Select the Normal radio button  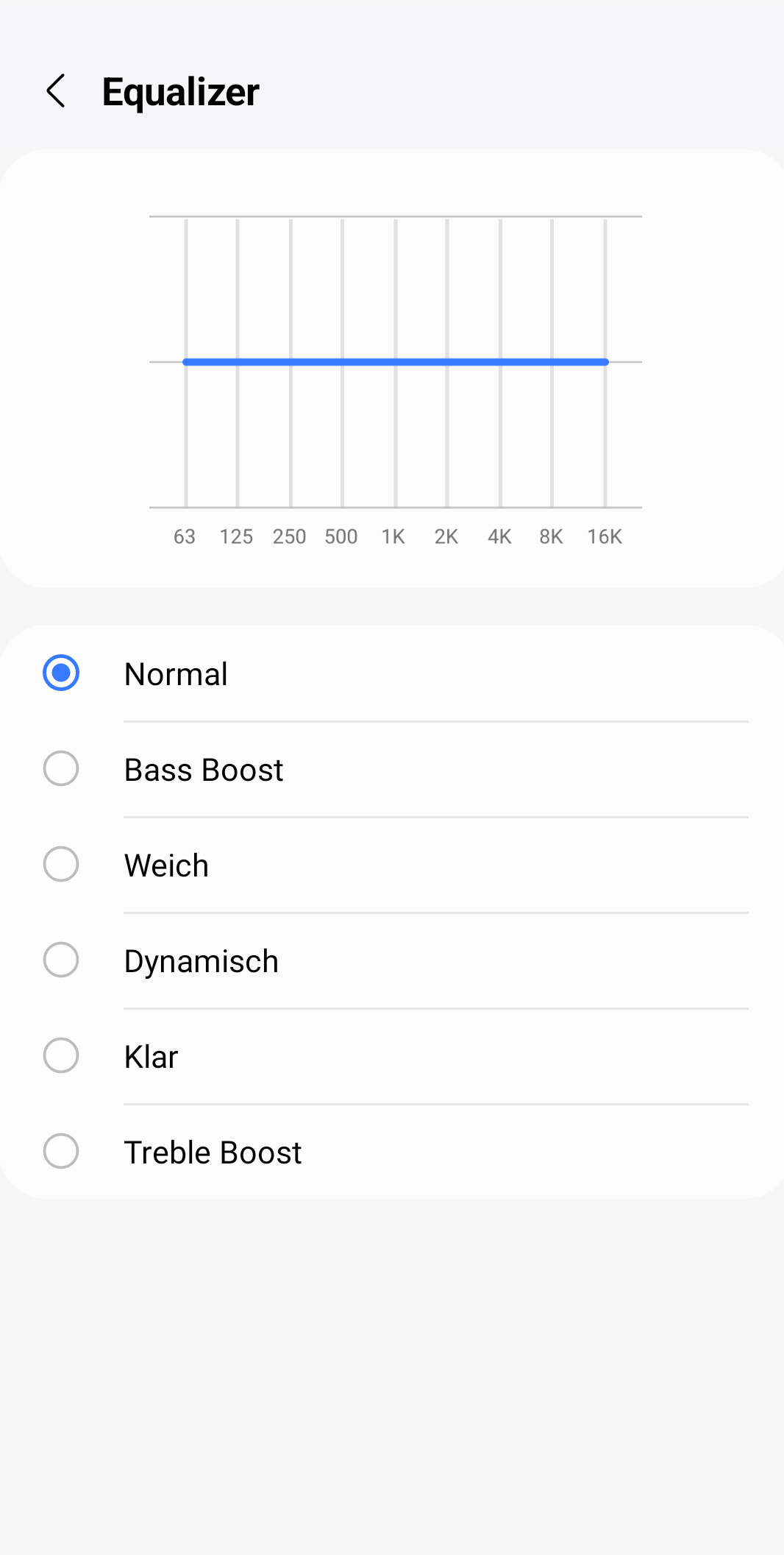(61, 673)
